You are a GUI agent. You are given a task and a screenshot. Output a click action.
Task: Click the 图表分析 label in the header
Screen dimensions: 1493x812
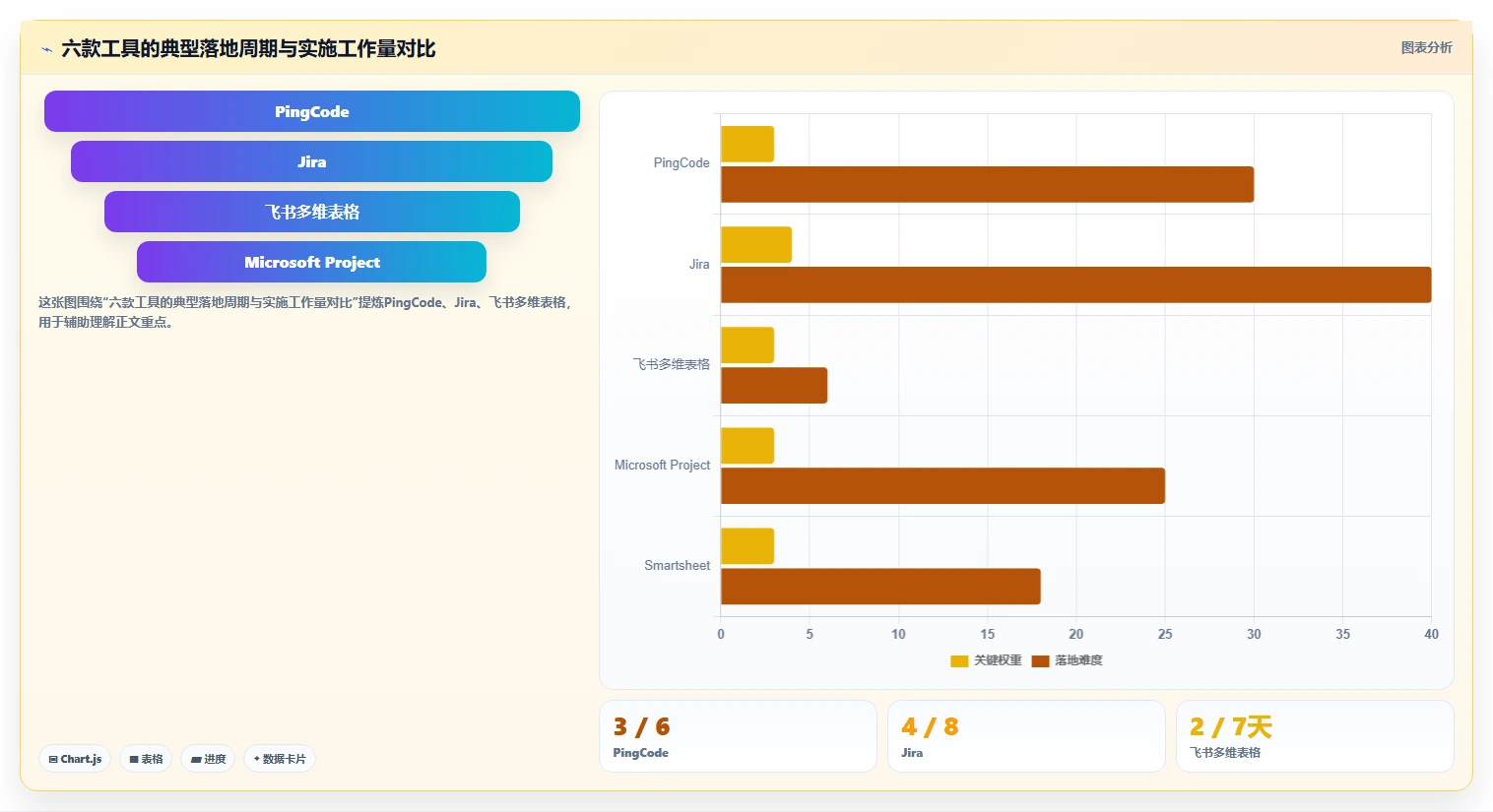[1426, 47]
